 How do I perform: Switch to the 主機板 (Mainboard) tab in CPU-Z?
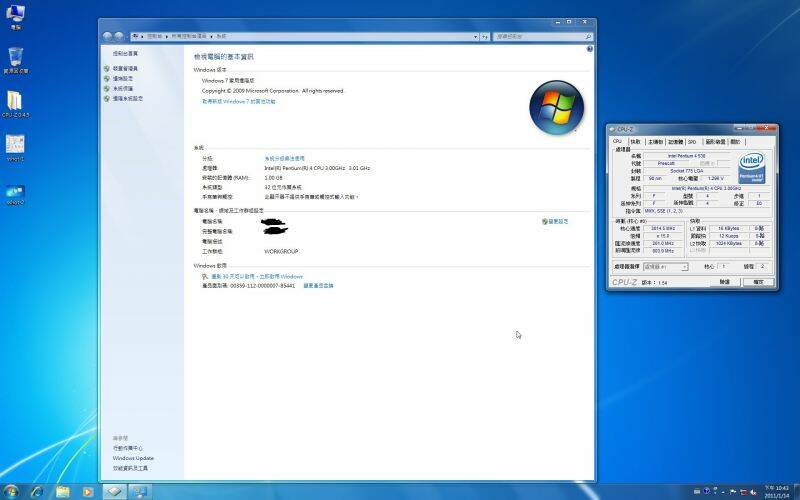655,142
